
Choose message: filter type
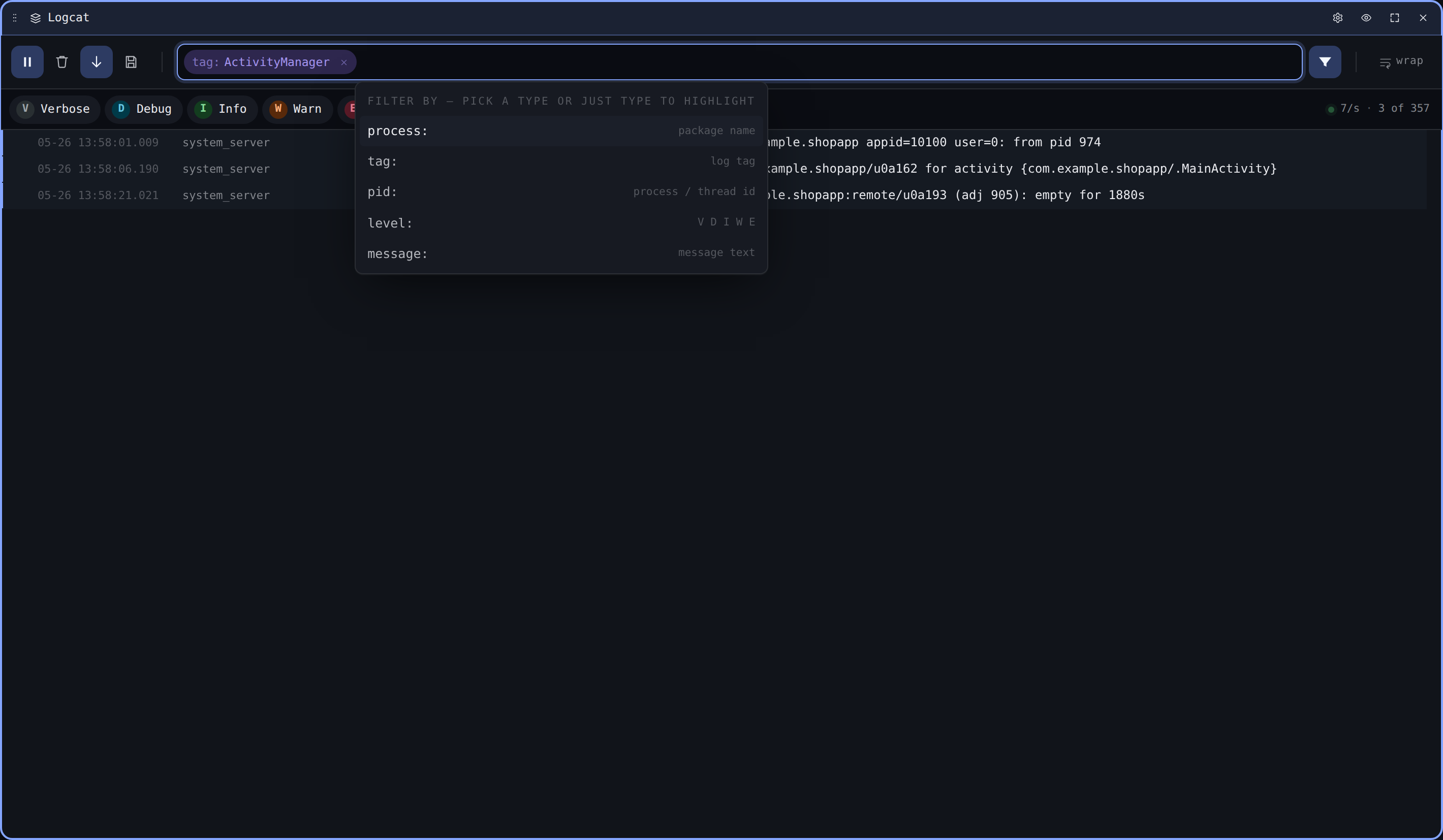pyautogui.click(x=561, y=253)
